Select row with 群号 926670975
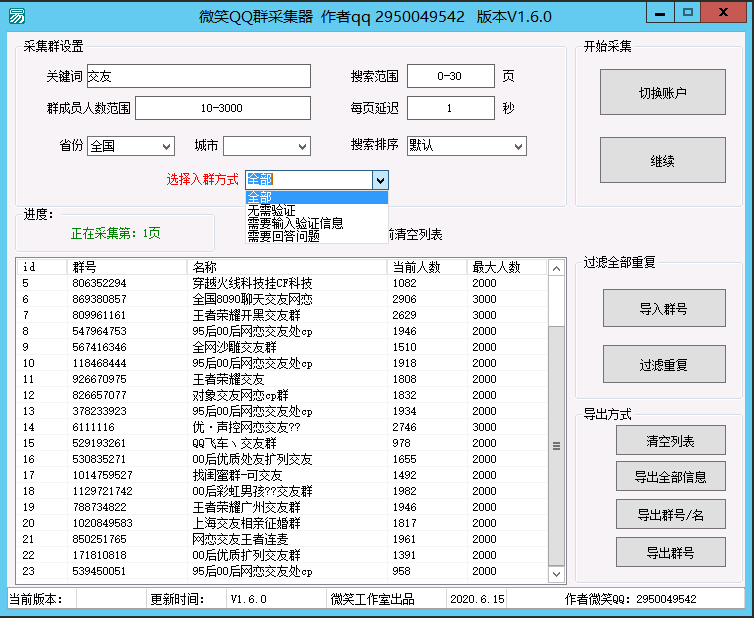Viewport: 754px width, 618px height. [x=282, y=379]
